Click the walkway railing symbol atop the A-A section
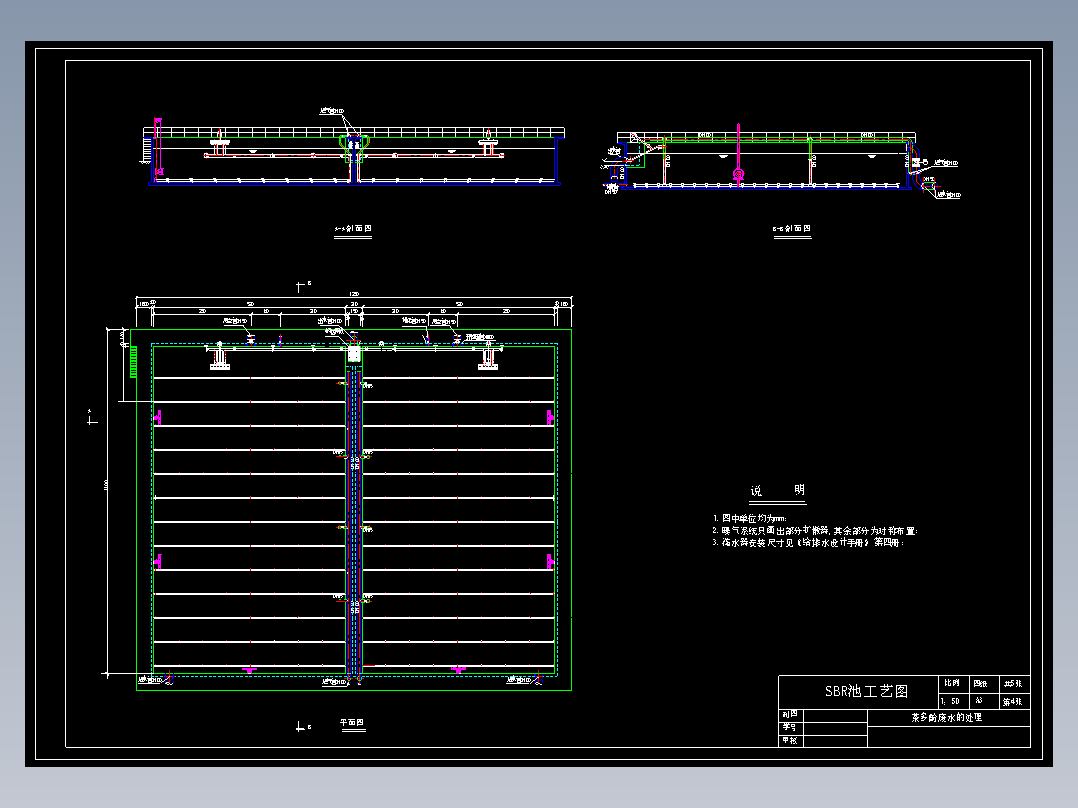Screen dimensions: 1078x808 pyautogui.click(x=300, y=130)
